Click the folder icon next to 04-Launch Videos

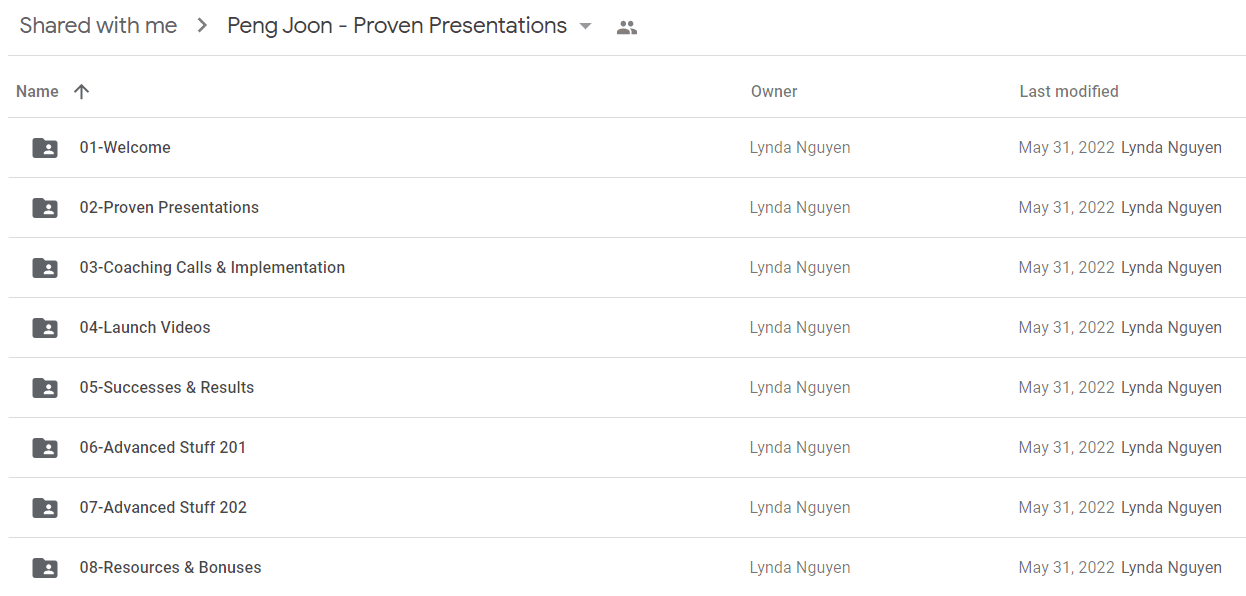[x=45, y=328]
